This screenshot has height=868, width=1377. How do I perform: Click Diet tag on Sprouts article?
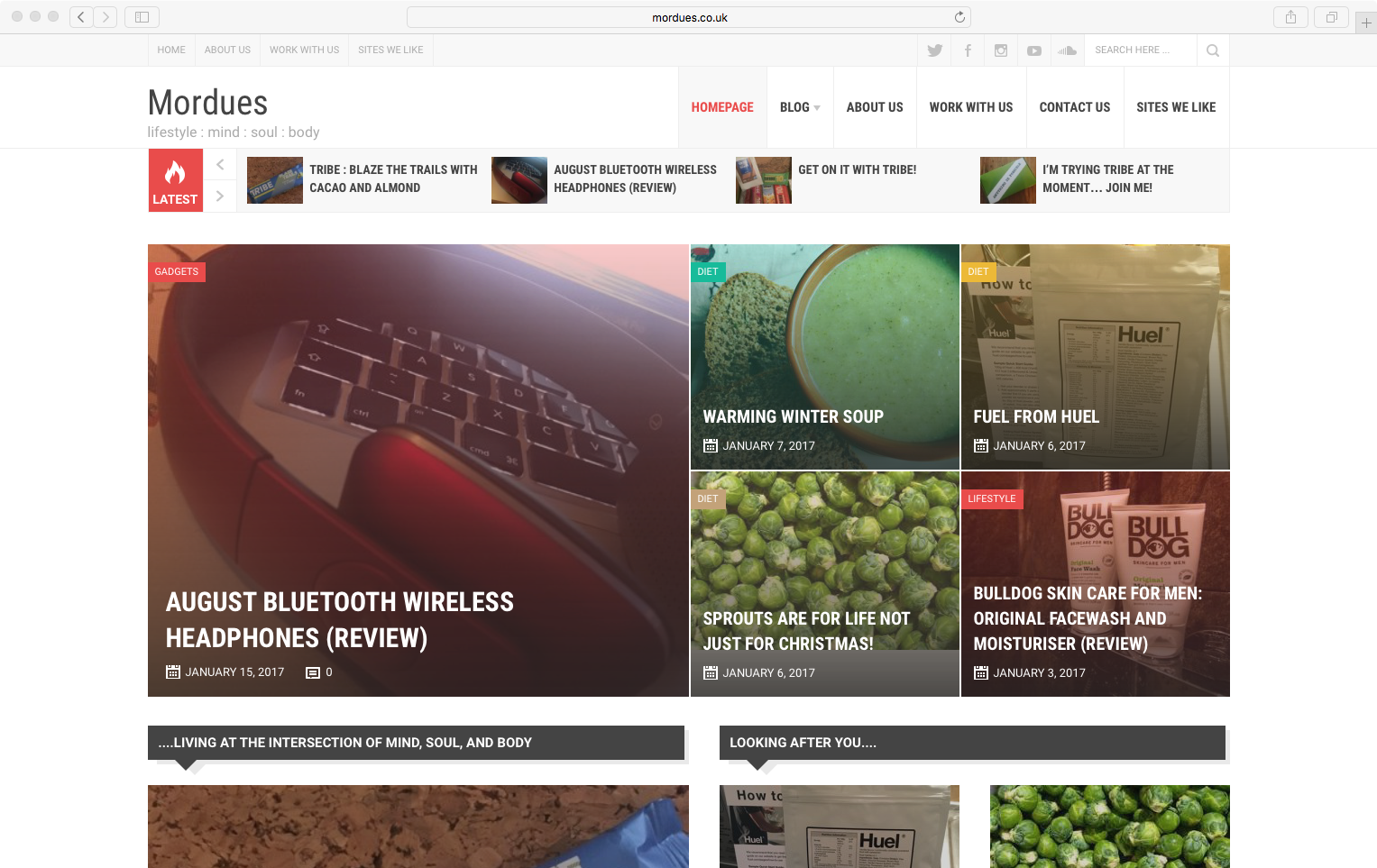[708, 499]
